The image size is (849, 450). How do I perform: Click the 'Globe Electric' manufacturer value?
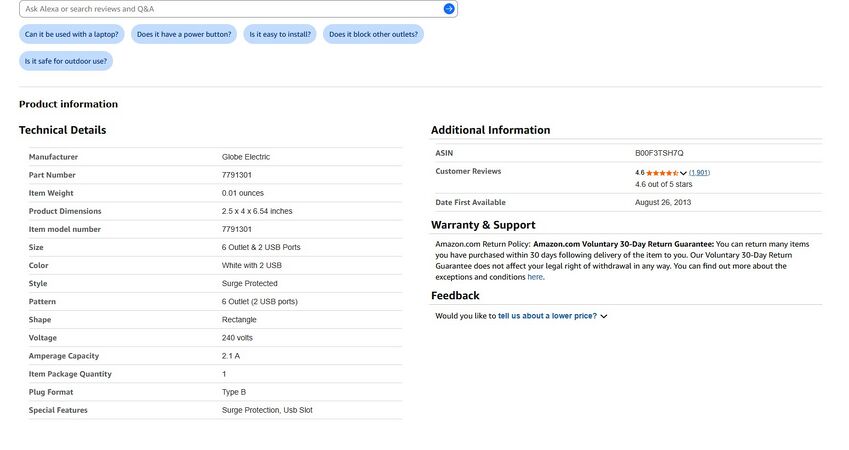[x=246, y=157]
